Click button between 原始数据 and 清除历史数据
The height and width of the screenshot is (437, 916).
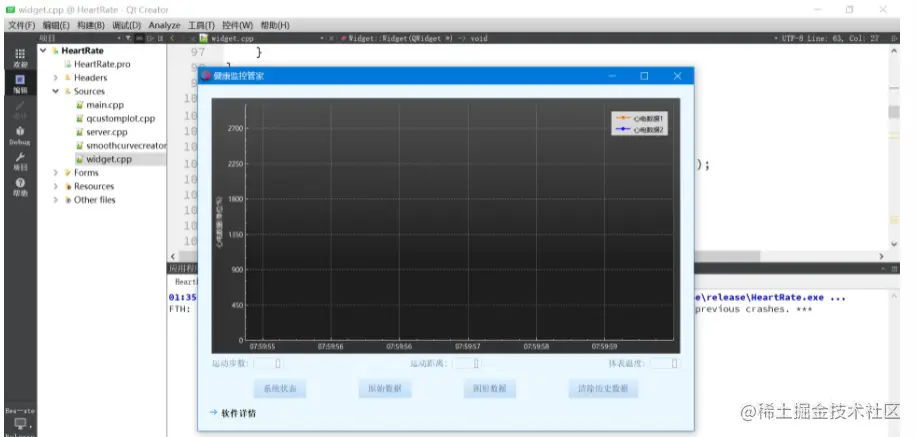click(x=490, y=389)
